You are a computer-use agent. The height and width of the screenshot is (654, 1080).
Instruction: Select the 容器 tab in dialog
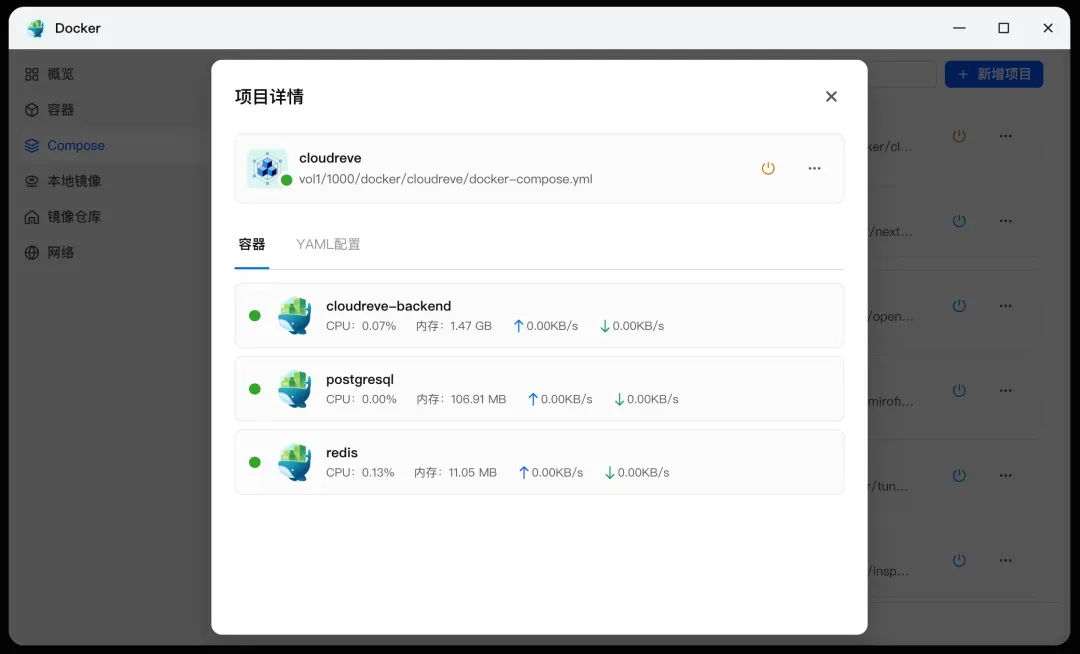pyautogui.click(x=252, y=244)
